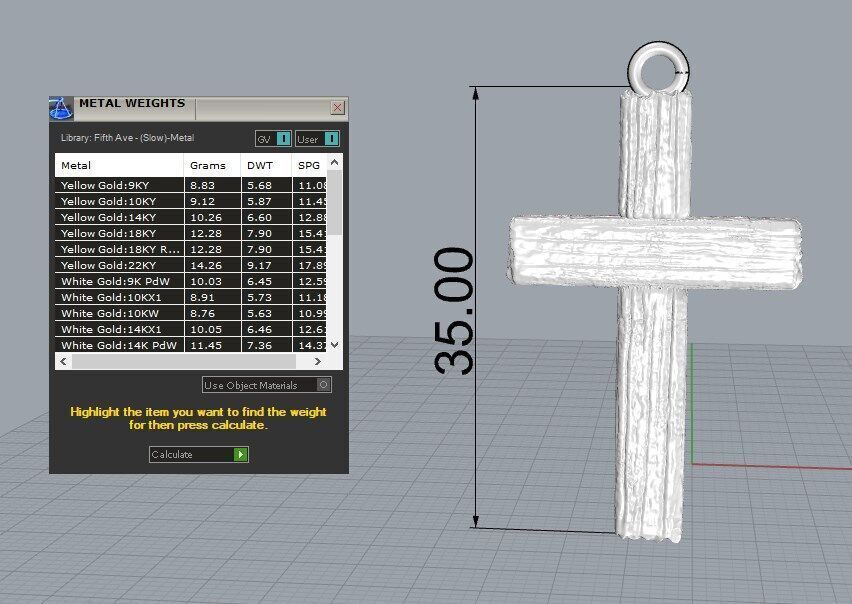Image resolution: width=852 pixels, height=604 pixels.
Task: Click the green Calculate arrow icon
Action: point(240,455)
